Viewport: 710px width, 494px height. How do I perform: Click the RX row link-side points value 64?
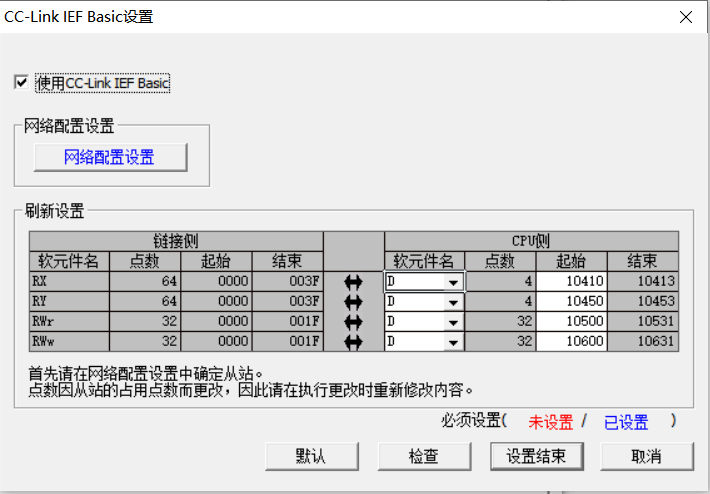pyautogui.click(x=145, y=281)
